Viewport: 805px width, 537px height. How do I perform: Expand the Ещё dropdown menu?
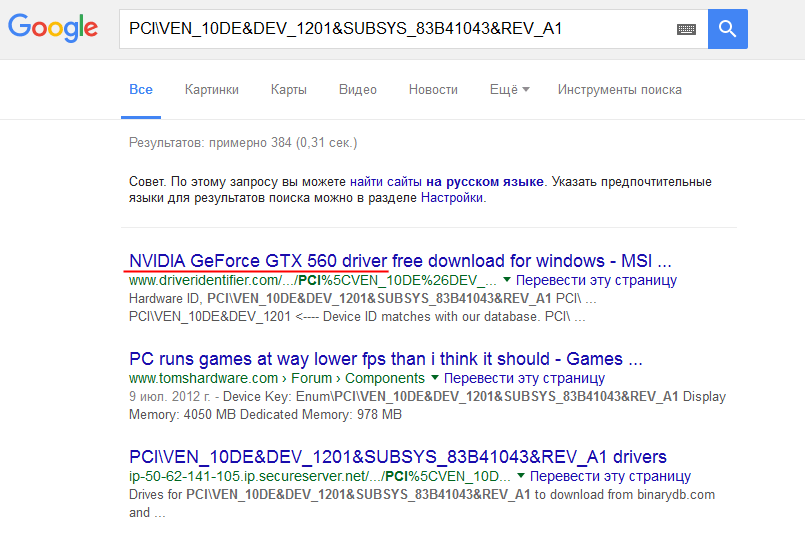point(509,90)
